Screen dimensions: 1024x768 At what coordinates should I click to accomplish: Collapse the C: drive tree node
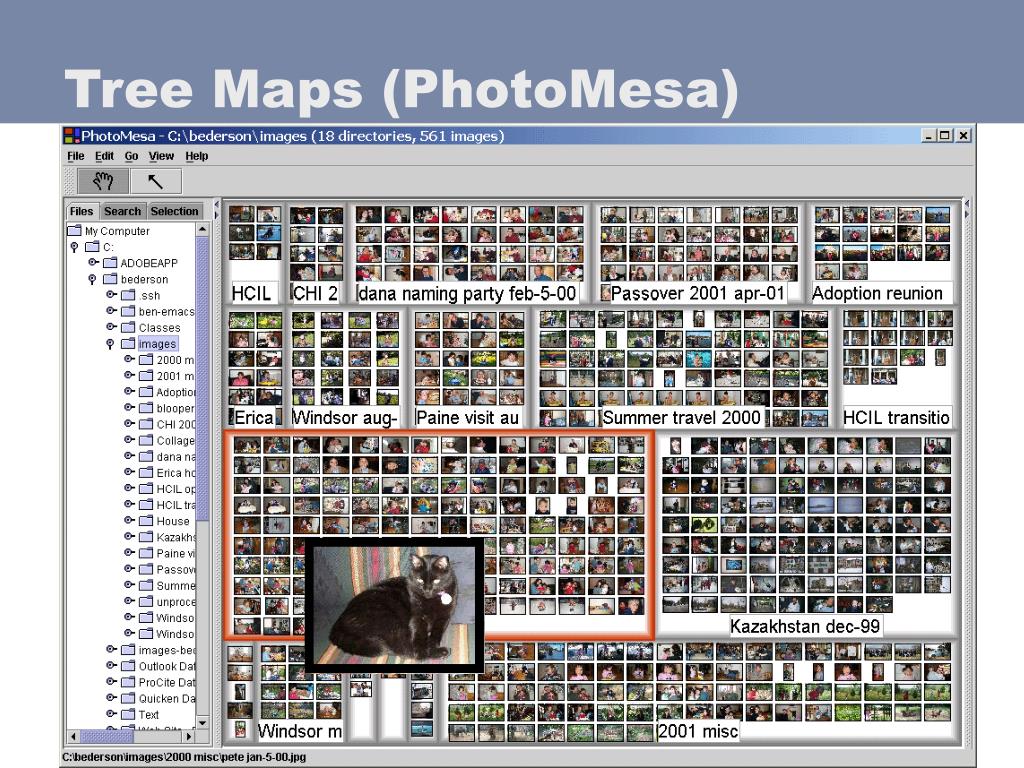pyautogui.click(x=74, y=247)
